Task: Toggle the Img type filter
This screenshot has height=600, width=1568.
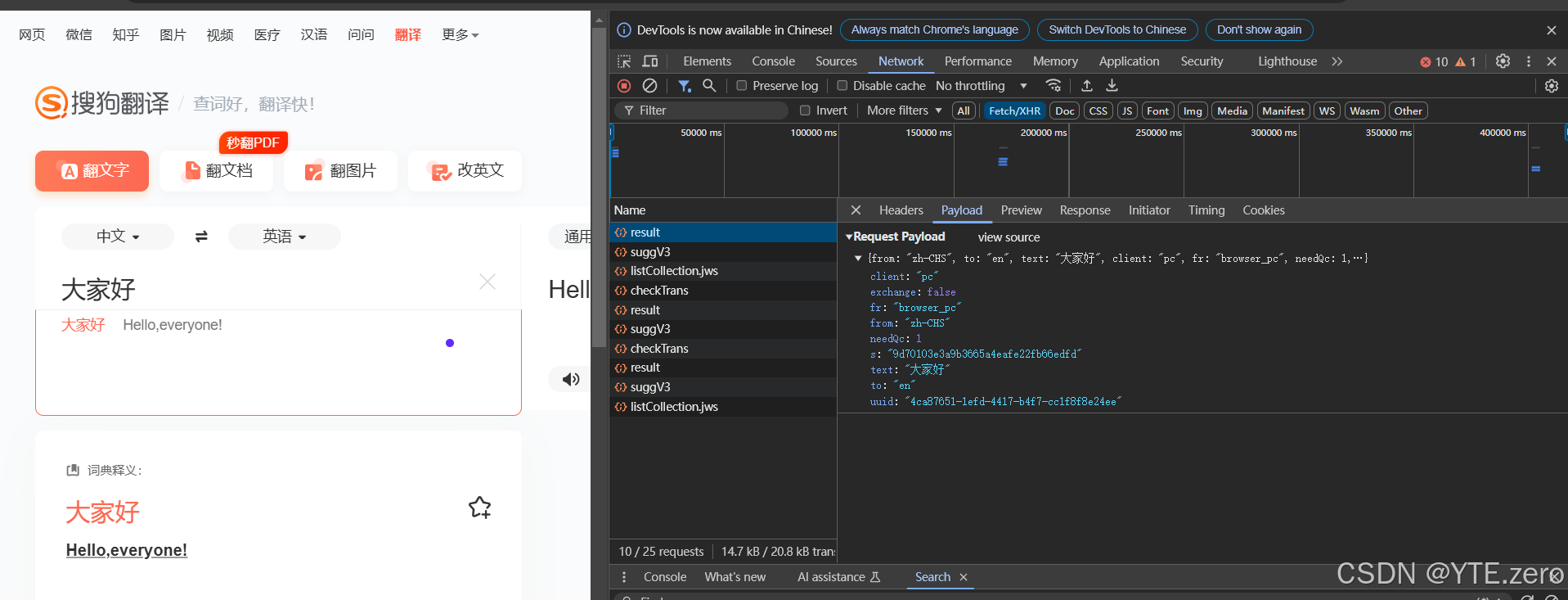Action: 1193,111
